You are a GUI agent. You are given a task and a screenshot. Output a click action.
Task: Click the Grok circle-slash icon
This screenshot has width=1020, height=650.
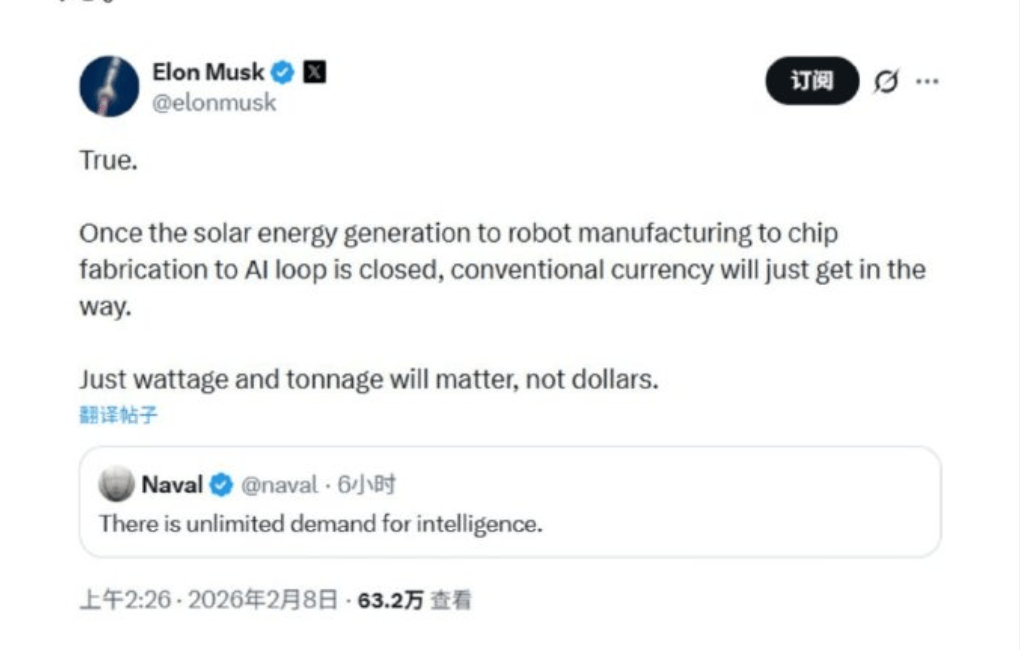886,81
